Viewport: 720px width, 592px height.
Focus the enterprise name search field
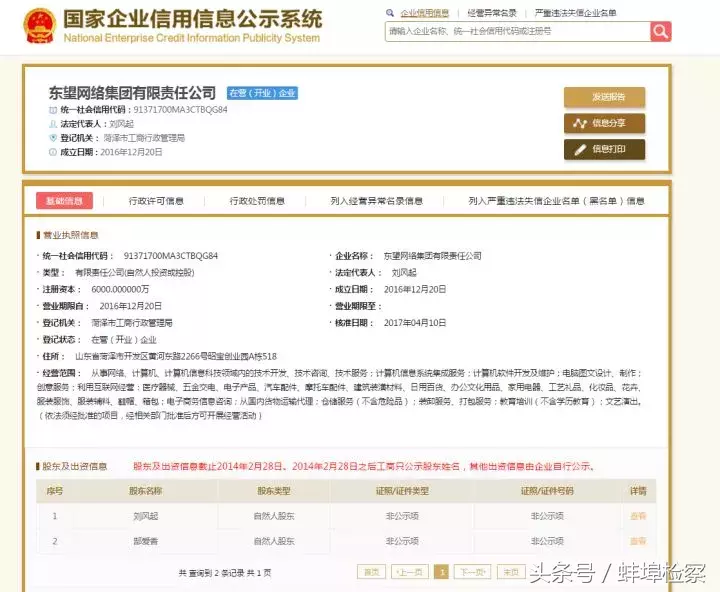[x=518, y=31]
